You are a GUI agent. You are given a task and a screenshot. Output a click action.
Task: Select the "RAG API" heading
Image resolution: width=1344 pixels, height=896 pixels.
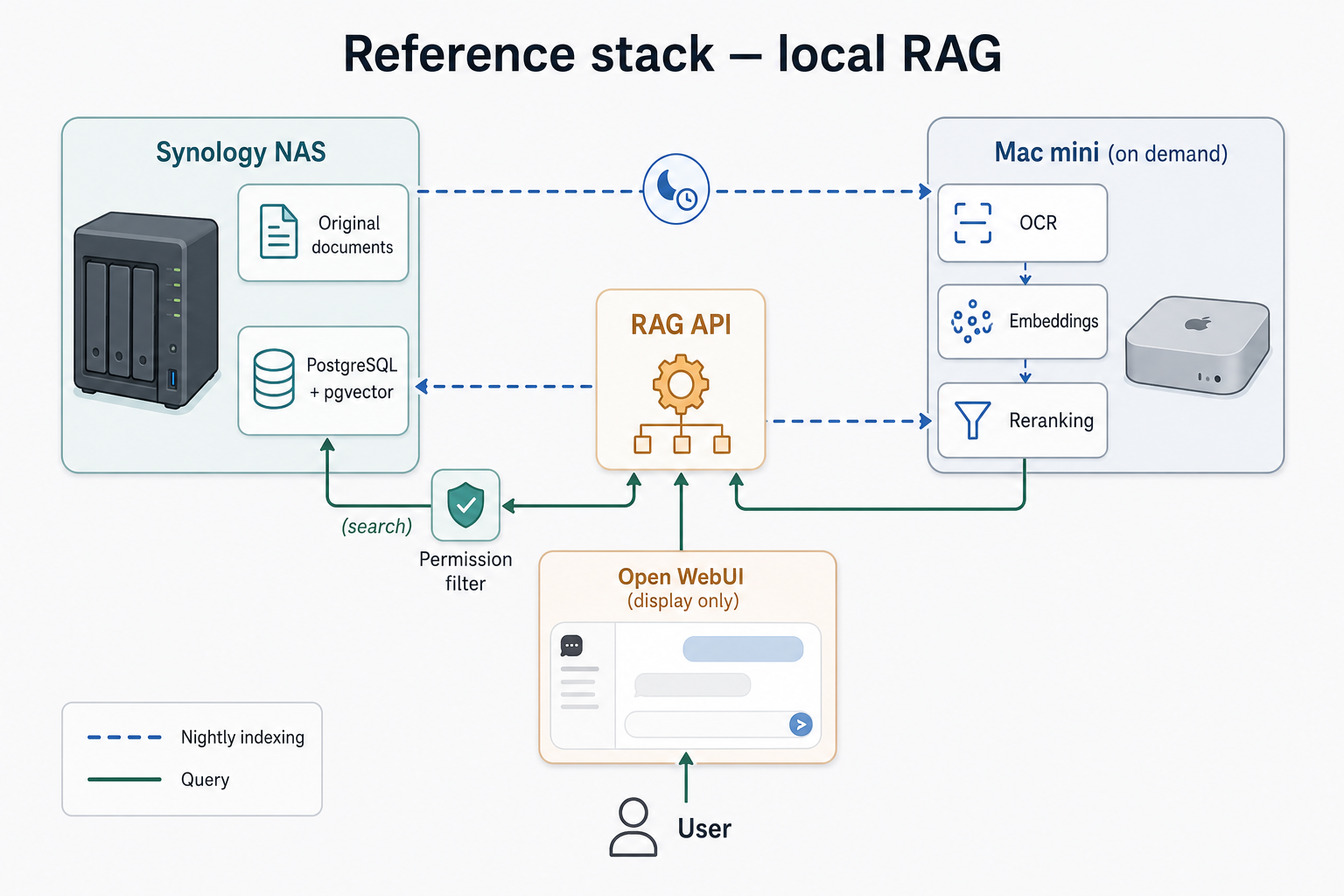(x=681, y=325)
